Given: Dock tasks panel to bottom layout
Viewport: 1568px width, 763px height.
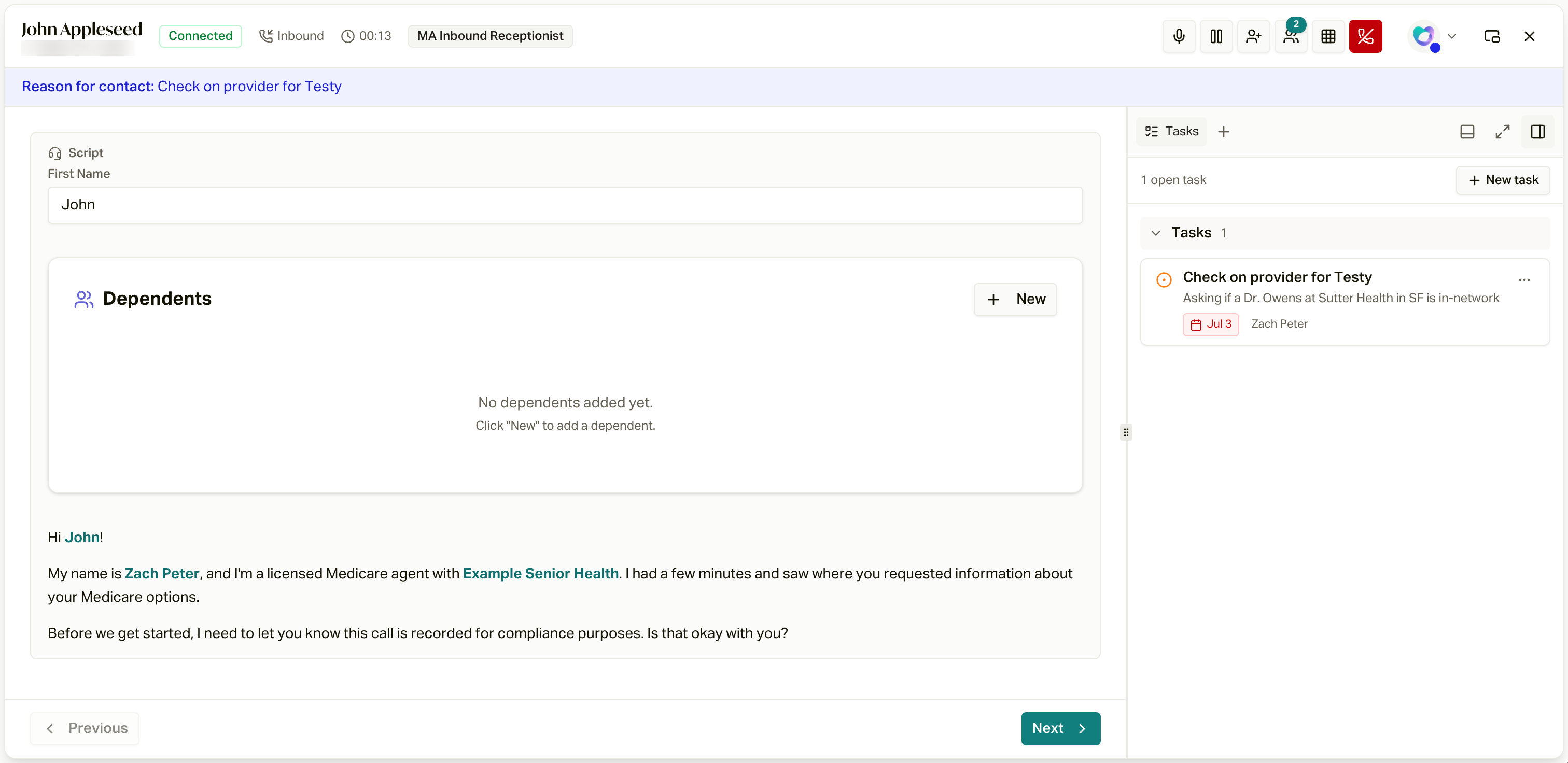Looking at the screenshot, I should coord(1467,132).
